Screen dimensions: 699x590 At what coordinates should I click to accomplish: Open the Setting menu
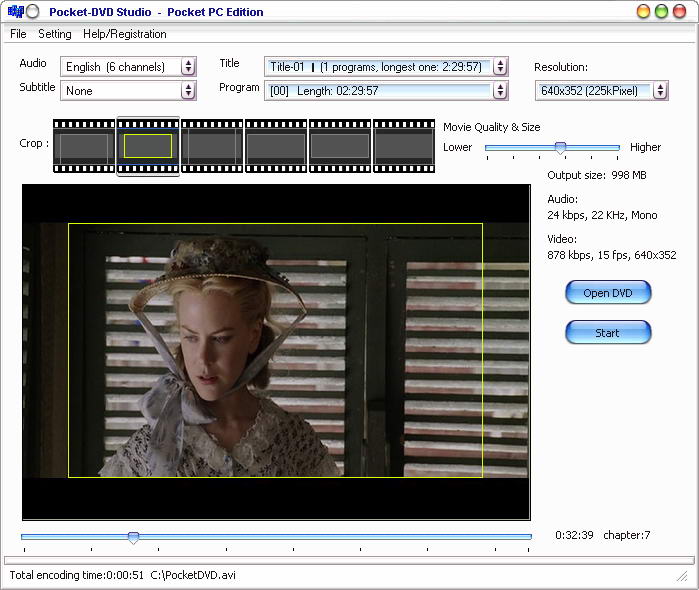55,34
